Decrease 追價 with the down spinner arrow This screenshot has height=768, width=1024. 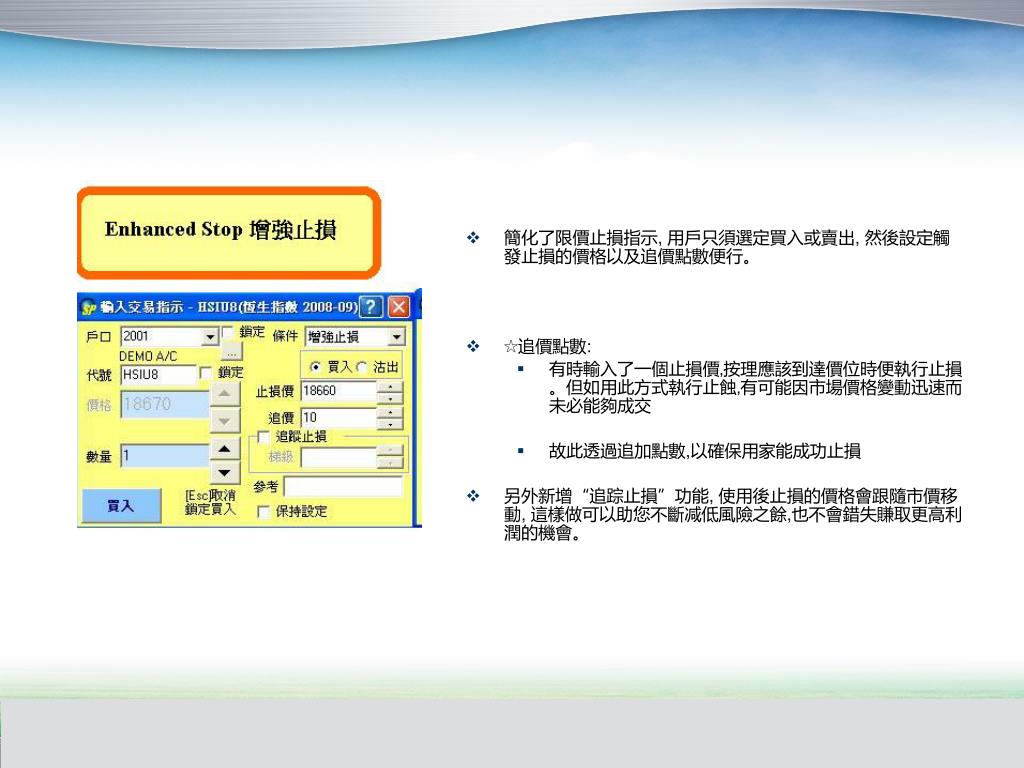[x=390, y=424]
